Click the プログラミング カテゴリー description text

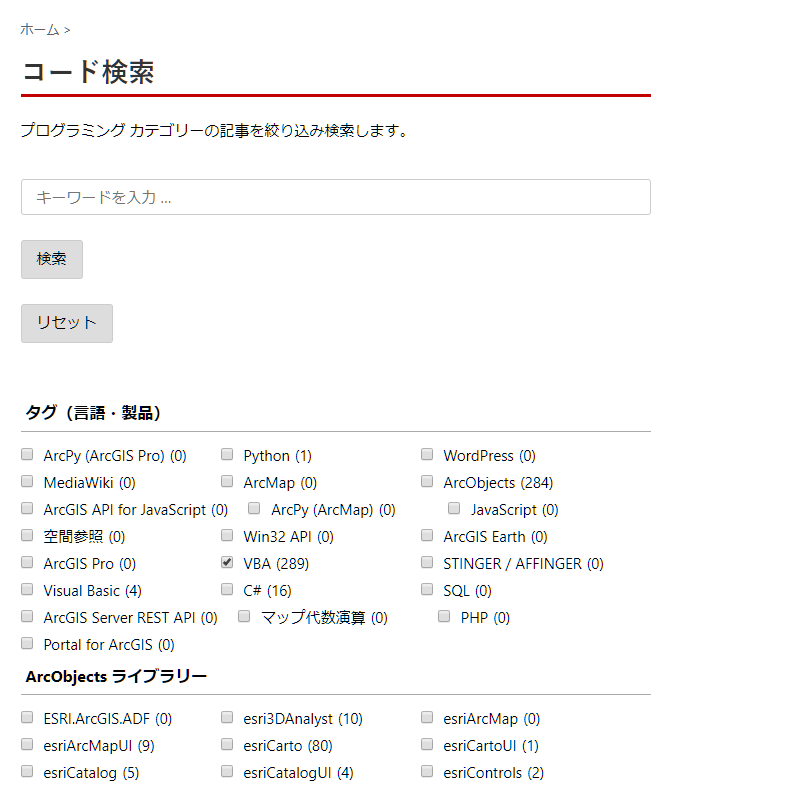pos(215,130)
